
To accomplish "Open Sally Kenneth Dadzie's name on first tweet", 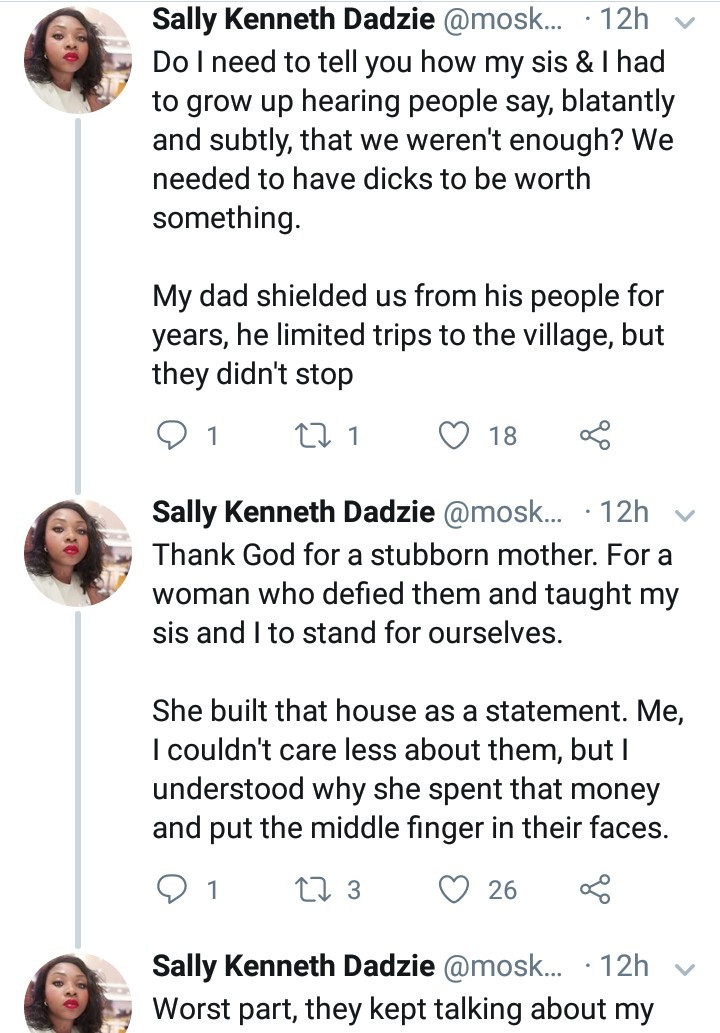I will click(293, 17).
